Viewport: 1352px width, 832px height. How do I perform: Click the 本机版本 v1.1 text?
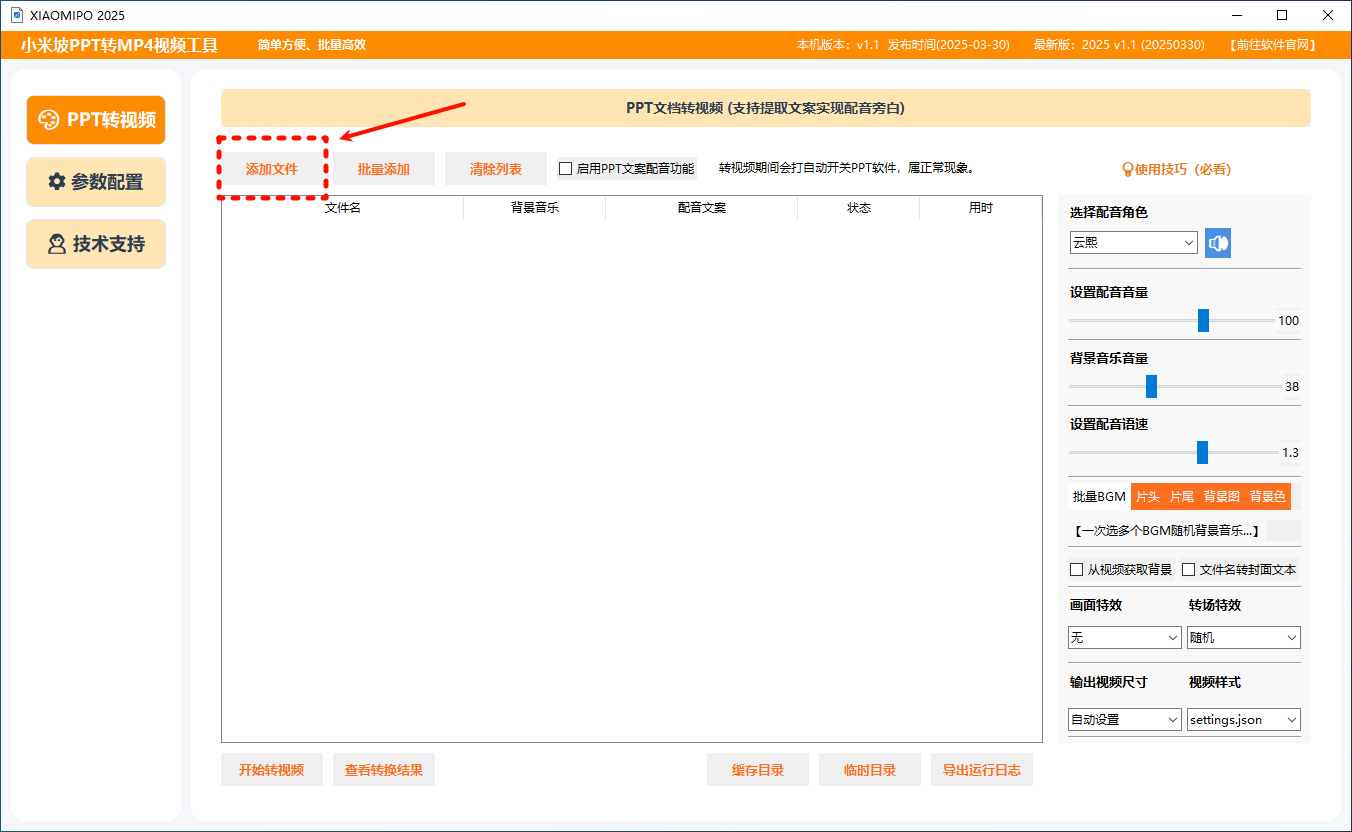coord(838,45)
